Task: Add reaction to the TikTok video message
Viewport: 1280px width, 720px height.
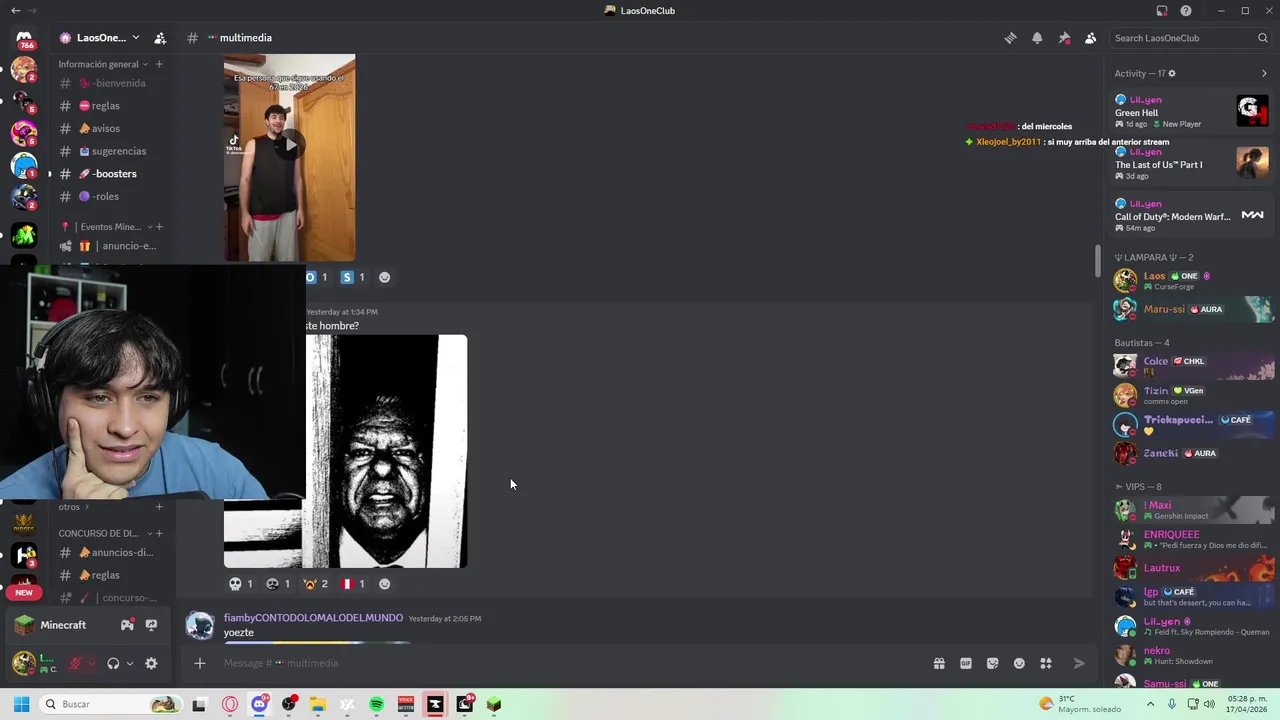Action: (x=384, y=277)
